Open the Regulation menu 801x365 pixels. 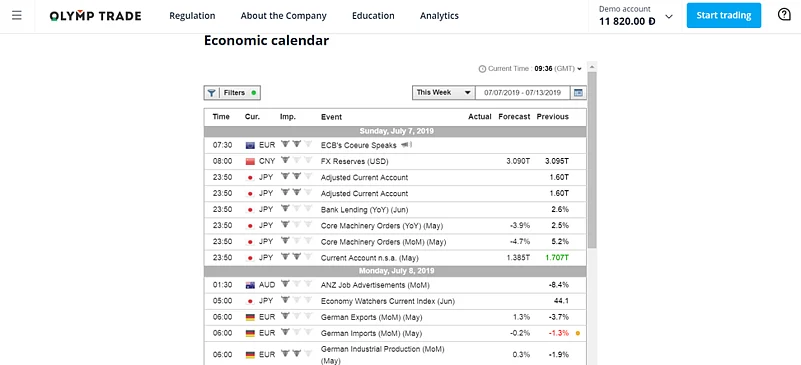coord(192,16)
